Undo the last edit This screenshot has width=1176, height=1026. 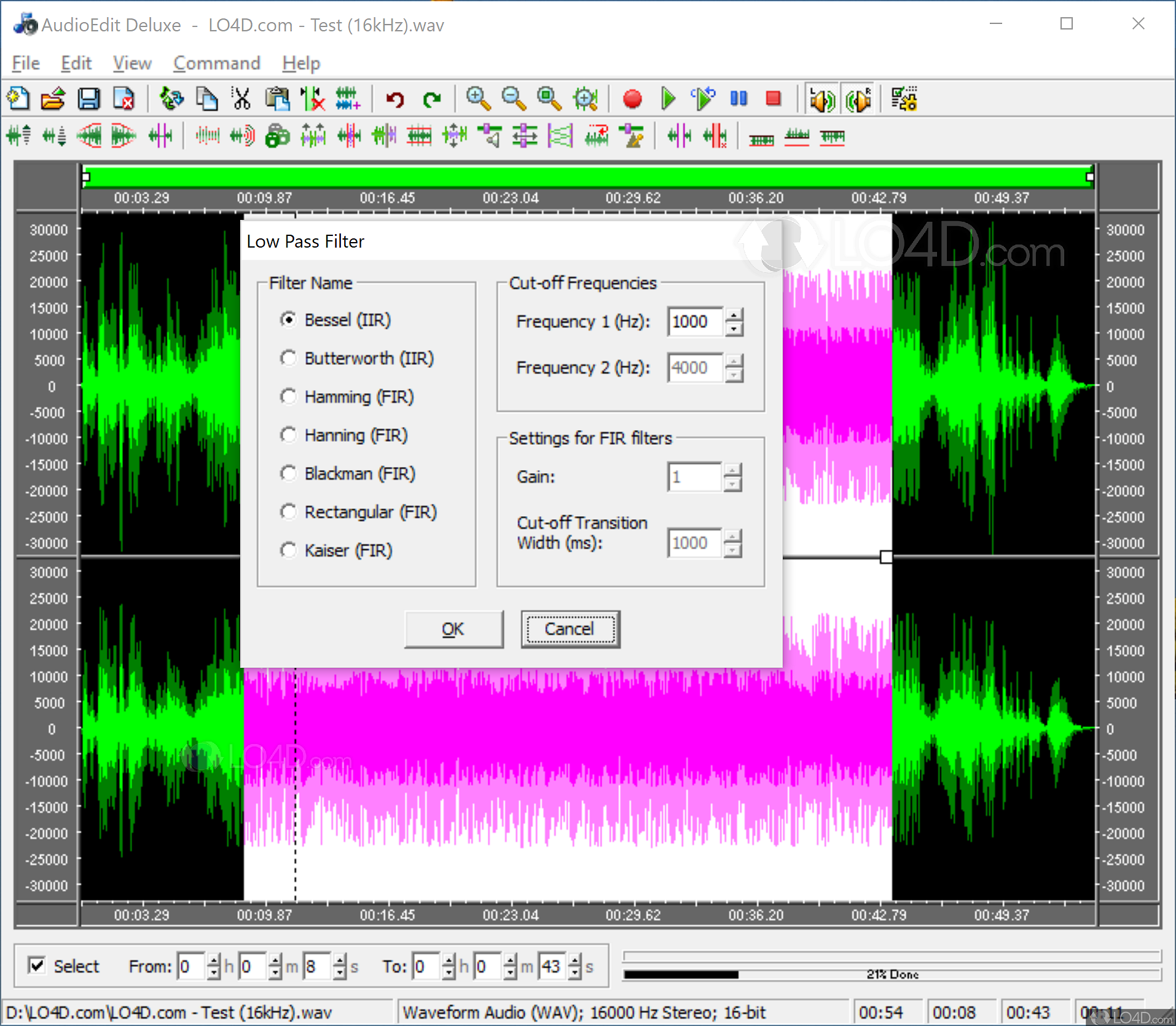pyautogui.click(x=394, y=98)
